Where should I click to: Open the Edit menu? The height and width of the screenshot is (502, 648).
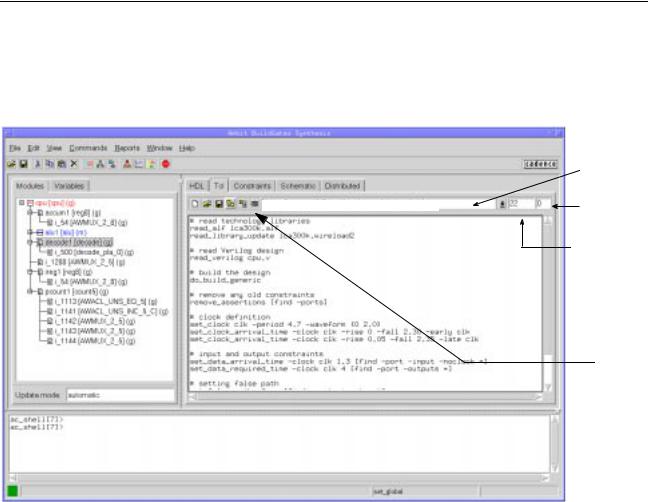pos(33,148)
